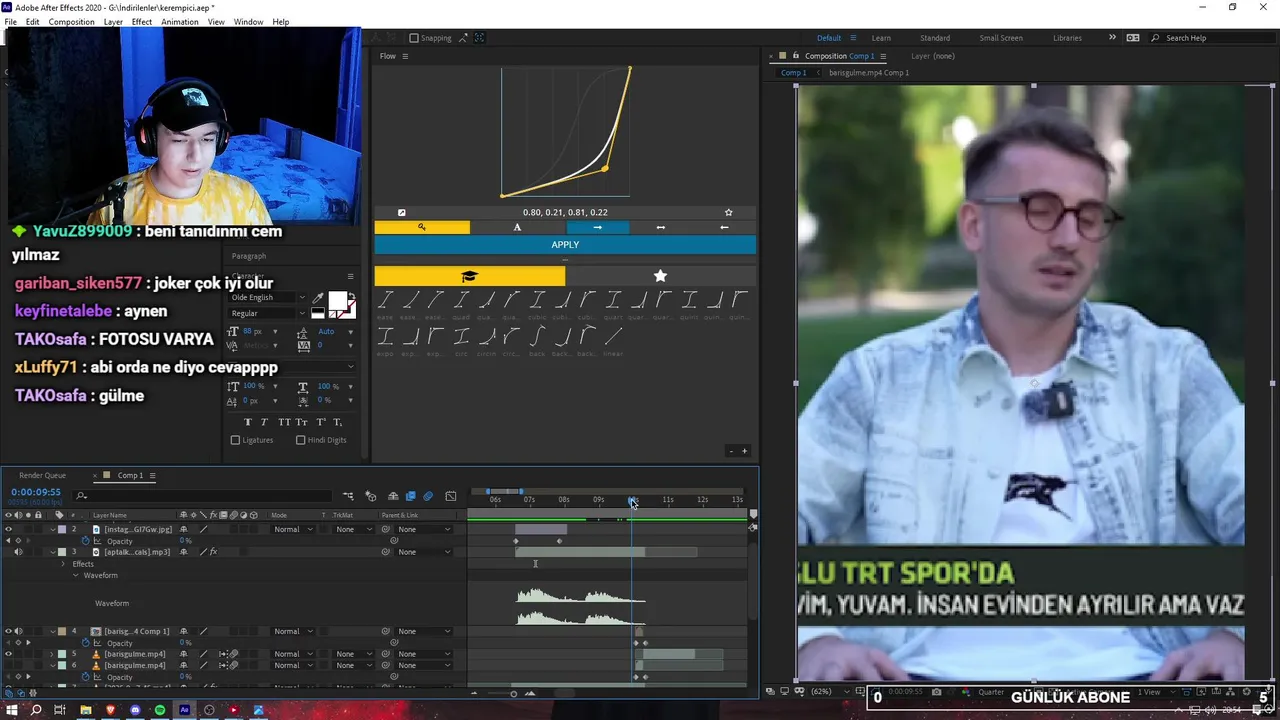Enable the Hindi Digits checkbox

point(300,440)
